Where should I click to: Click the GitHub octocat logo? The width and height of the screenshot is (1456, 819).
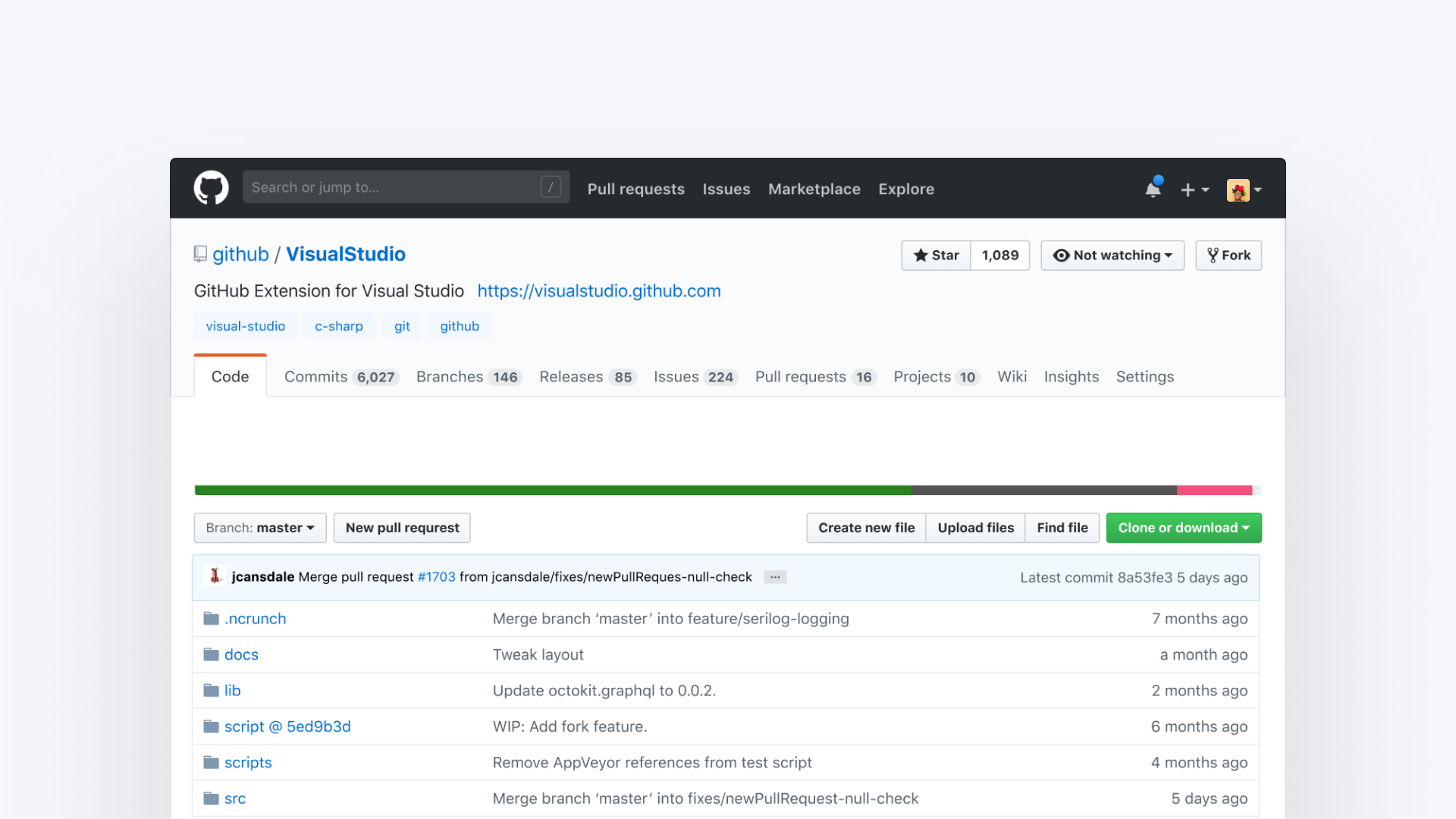coord(211,187)
